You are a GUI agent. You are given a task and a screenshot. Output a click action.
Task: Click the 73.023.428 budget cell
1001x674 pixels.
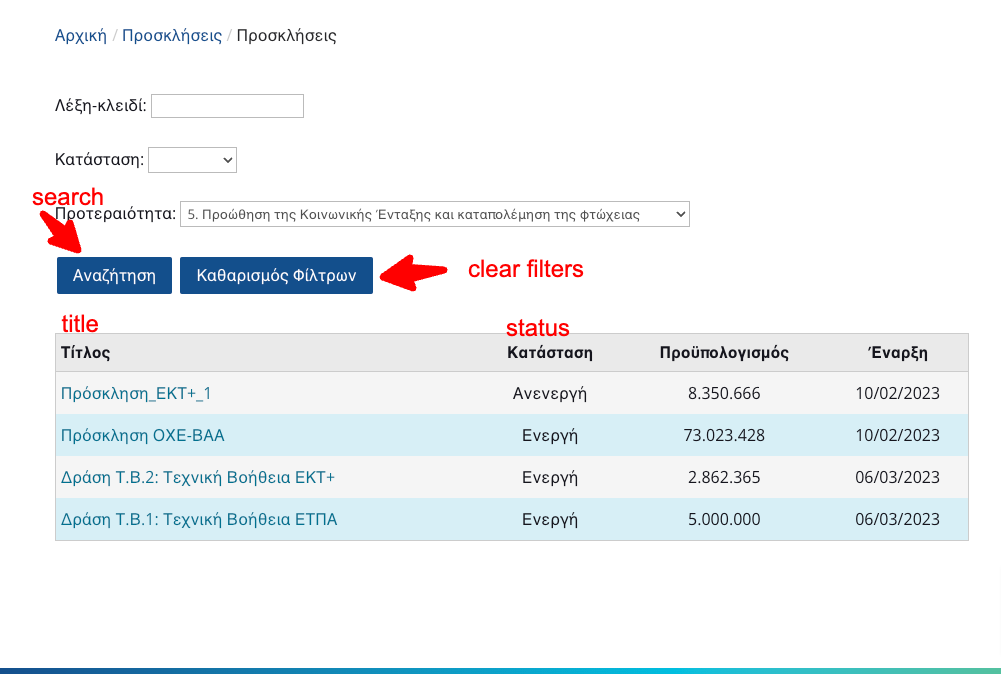(724, 436)
